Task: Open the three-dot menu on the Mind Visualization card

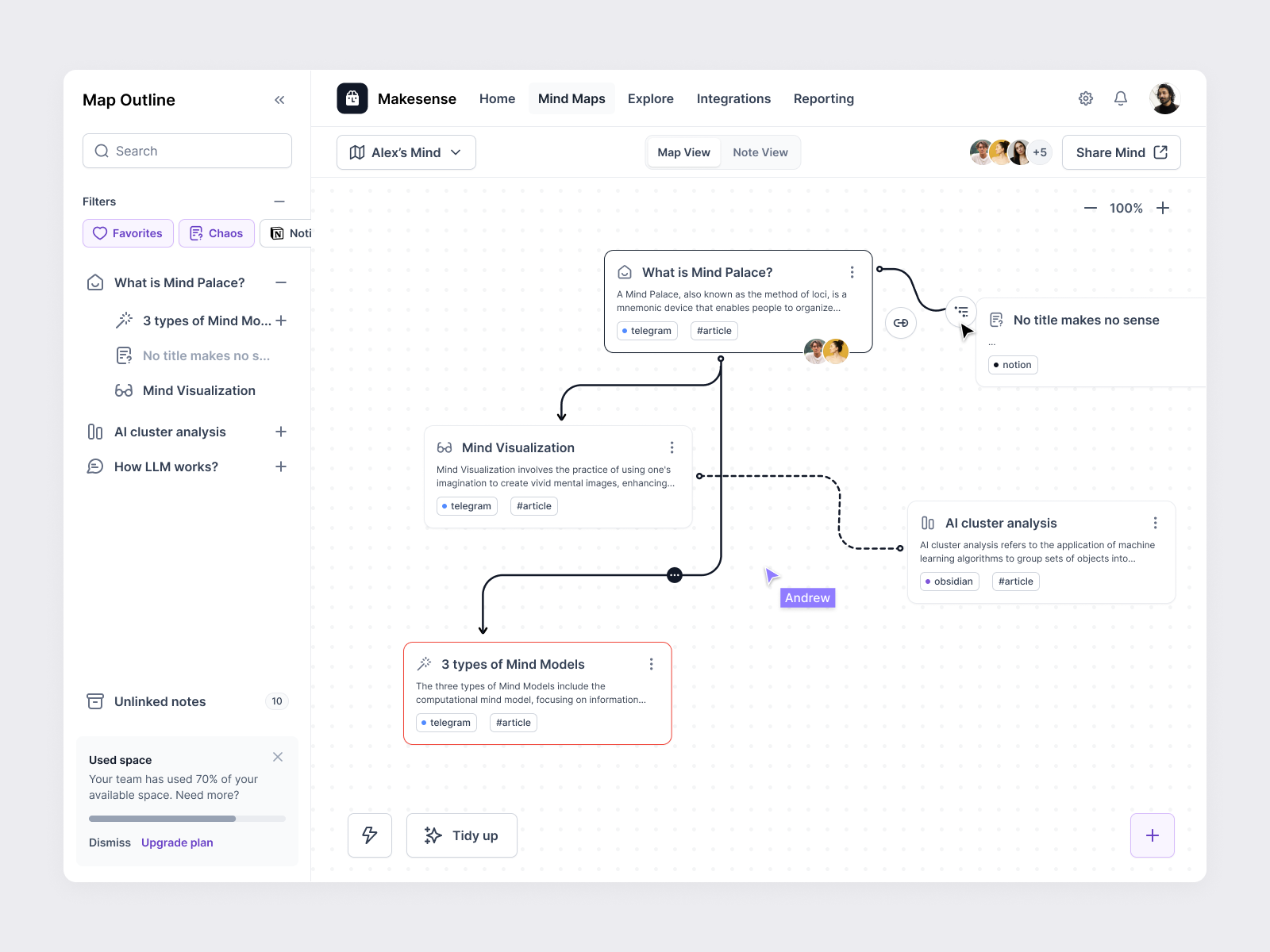Action: click(x=672, y=447)
